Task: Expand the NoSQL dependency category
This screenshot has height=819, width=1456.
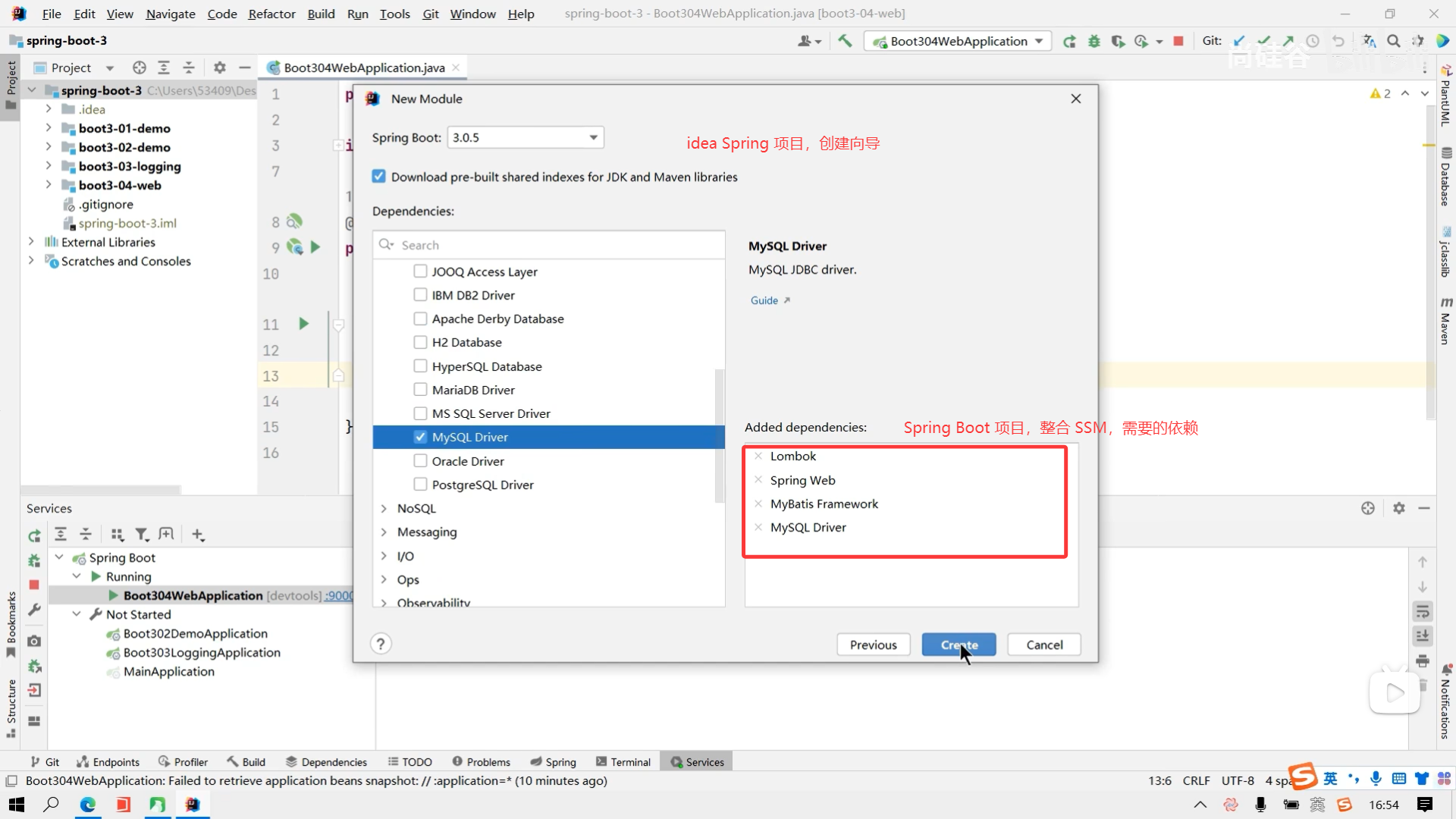Action: point(384,508)
